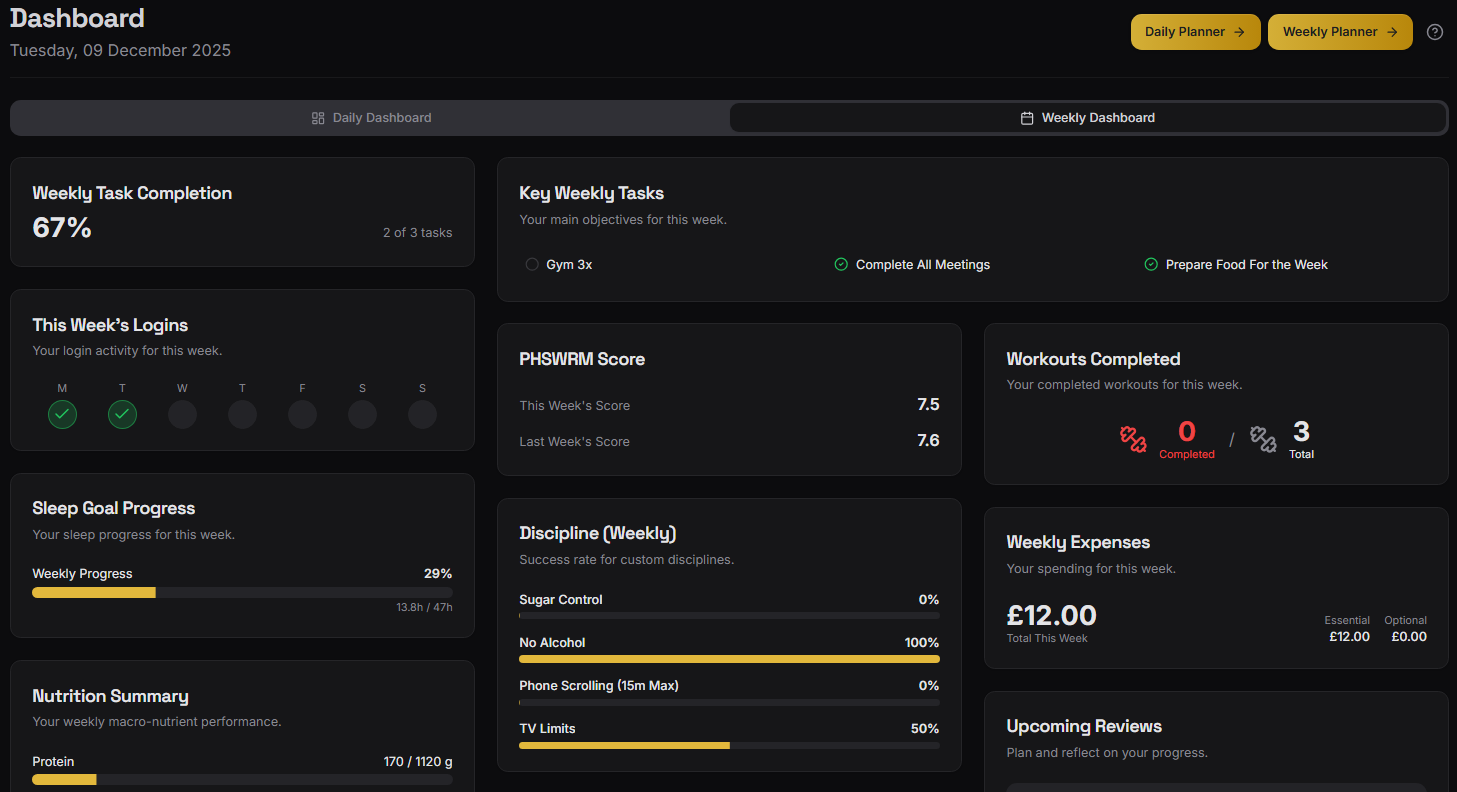Click the TV Limits progress bar
The image size is (1457, 792).
729,745
